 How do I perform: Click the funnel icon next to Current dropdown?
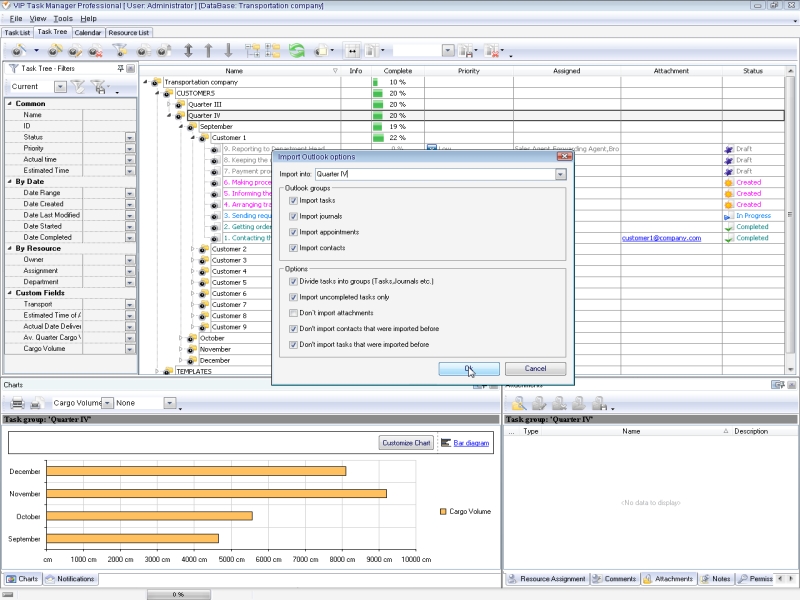click(x=78, y=87)
